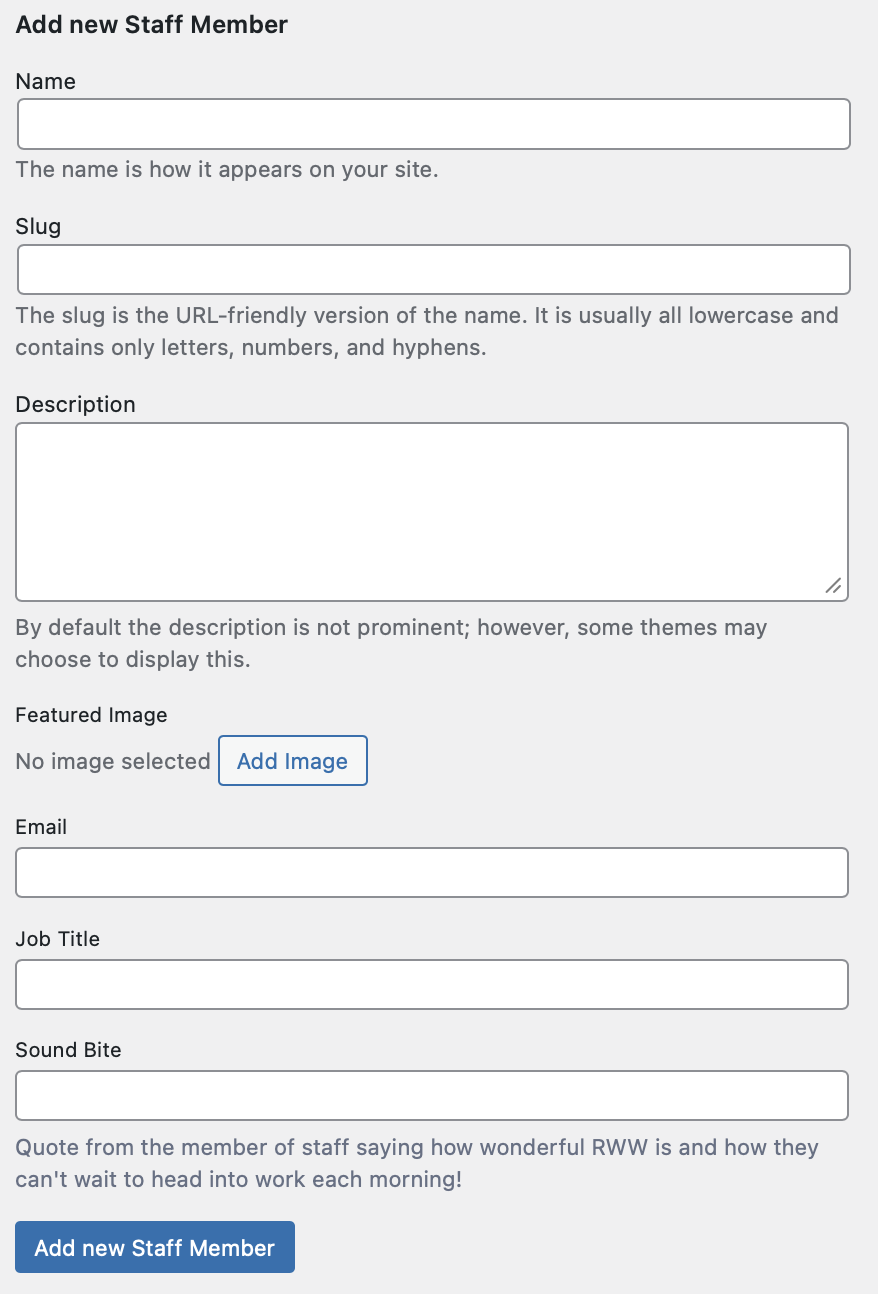Click the Description field label

pos(76,405)
